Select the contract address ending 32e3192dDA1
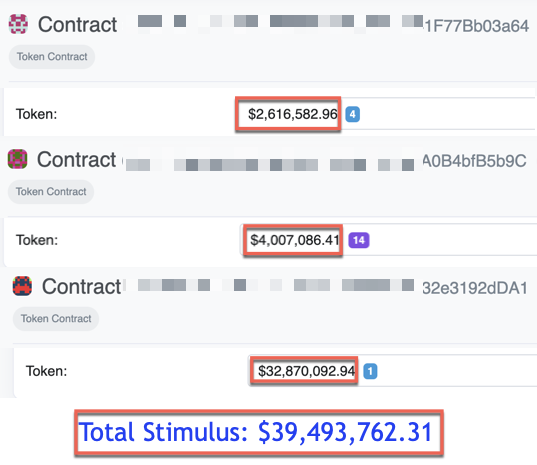537x465 pixels. (x=327, y=287)
